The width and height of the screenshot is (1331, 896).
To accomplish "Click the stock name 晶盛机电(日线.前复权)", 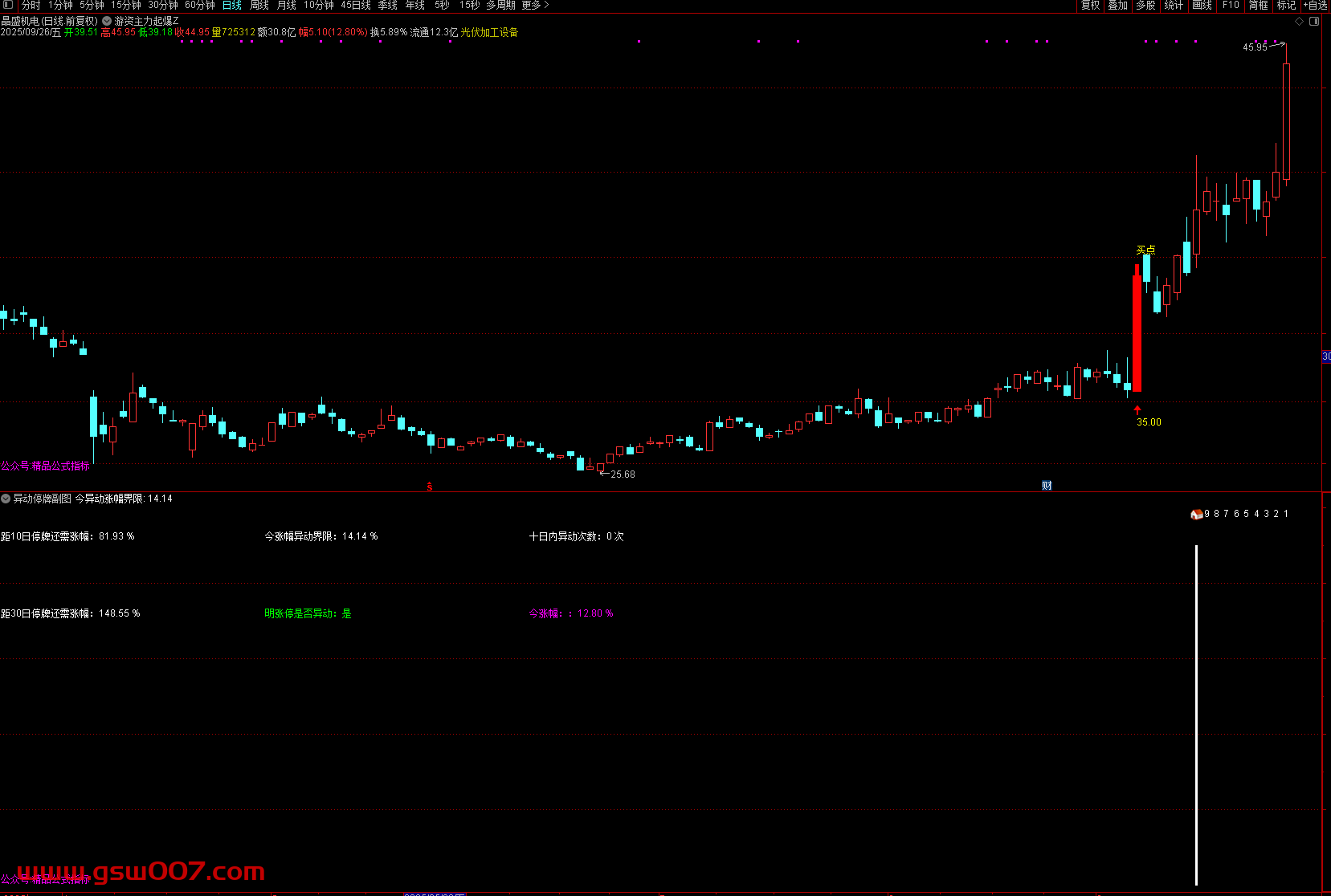I will pyautogui.click(x=50, y=21).
